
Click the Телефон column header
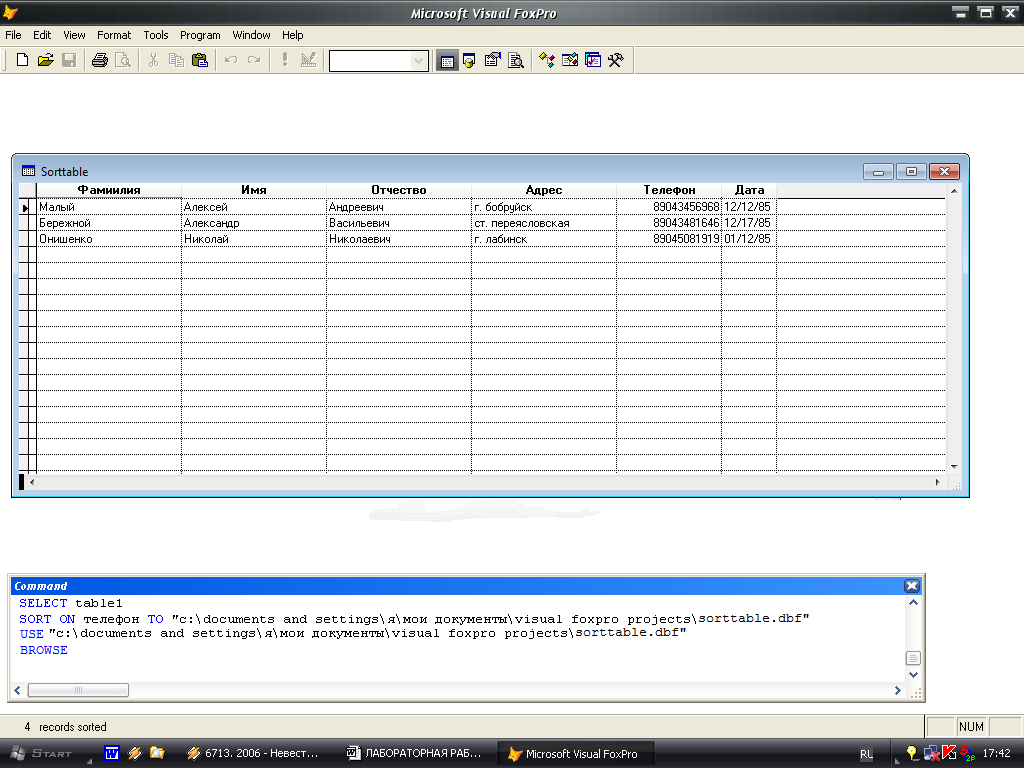pos(669,190)
